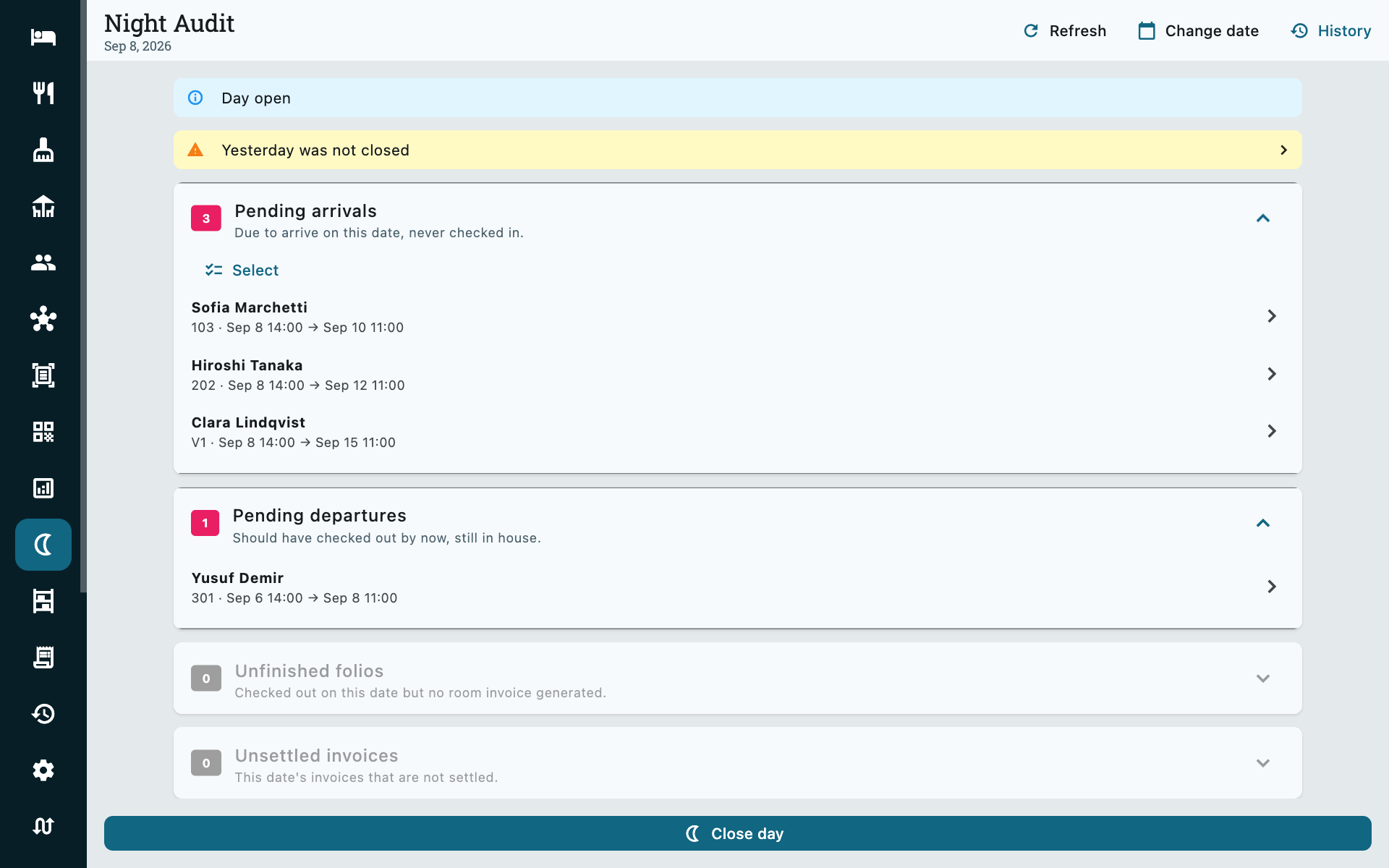Open the restaurant fork-and-knife sidebar icon
This screenshot has height=868, width=1389.
43,93
